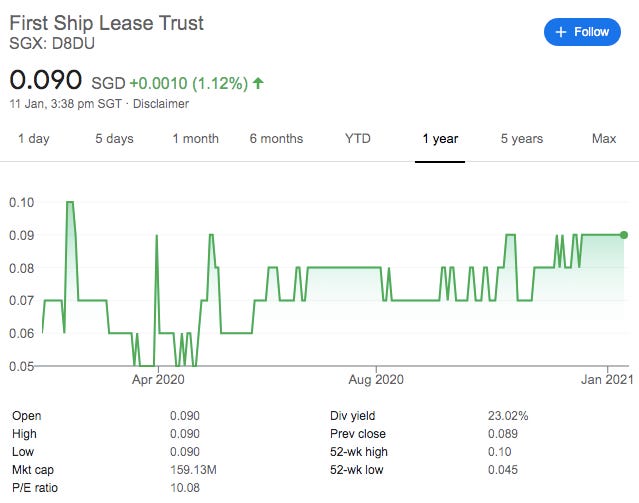
Task: Click the 0.10 y-axis label
Action: pos(22,202)
